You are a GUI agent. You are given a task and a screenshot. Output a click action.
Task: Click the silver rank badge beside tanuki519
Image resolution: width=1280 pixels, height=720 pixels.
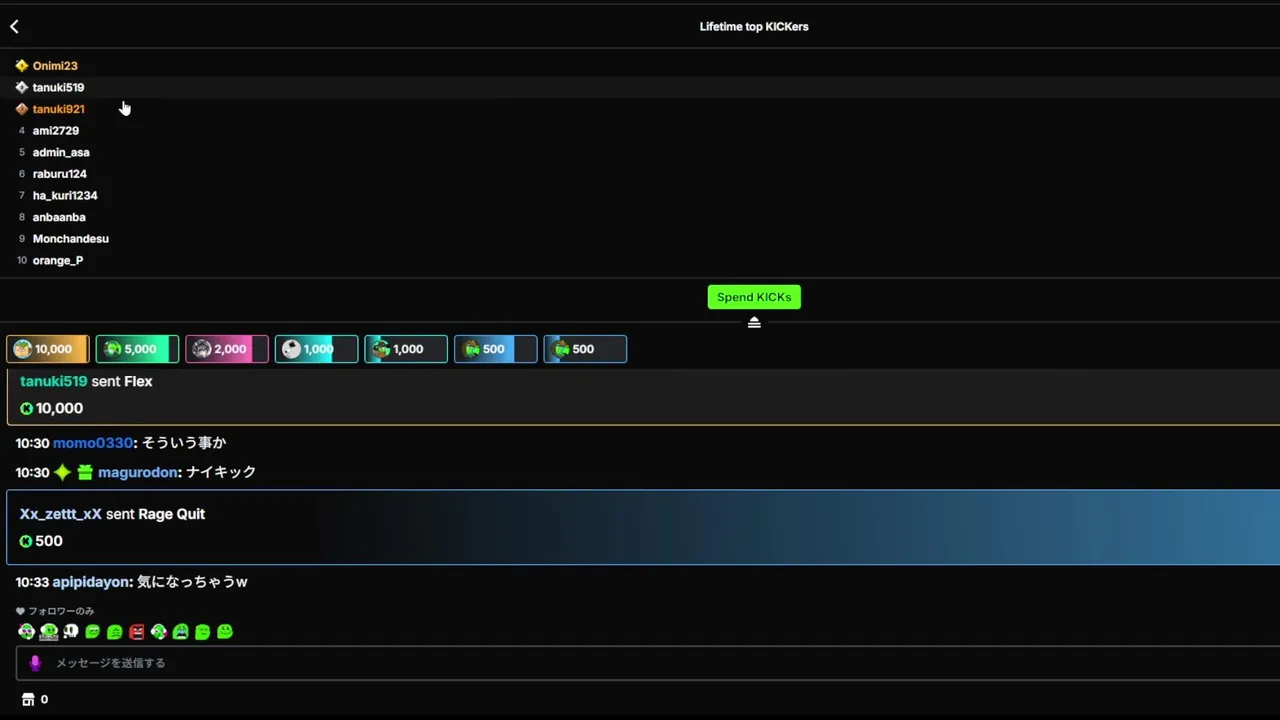click(x=21, y=88)
